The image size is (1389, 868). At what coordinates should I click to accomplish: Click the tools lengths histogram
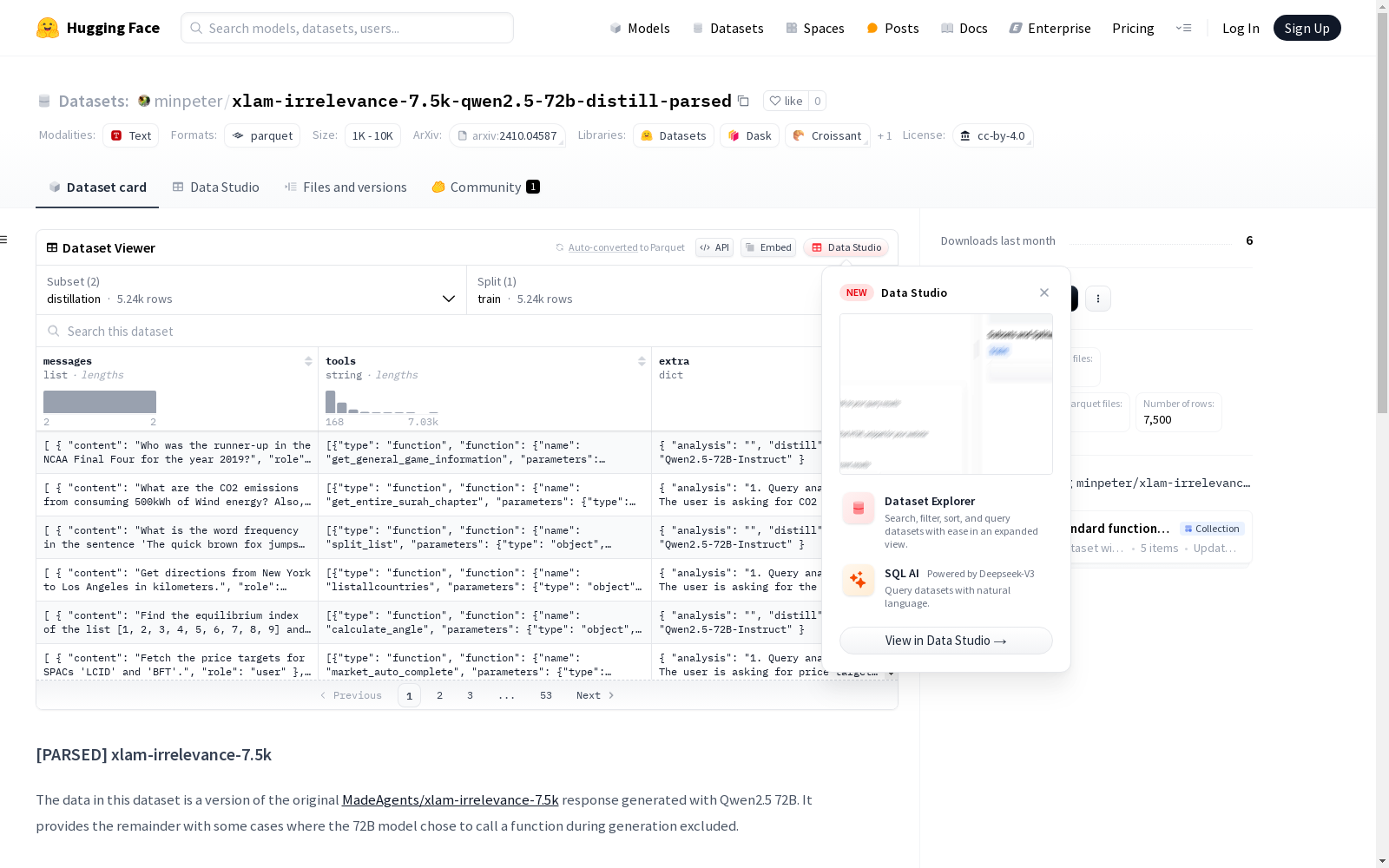tap(382, 402)
